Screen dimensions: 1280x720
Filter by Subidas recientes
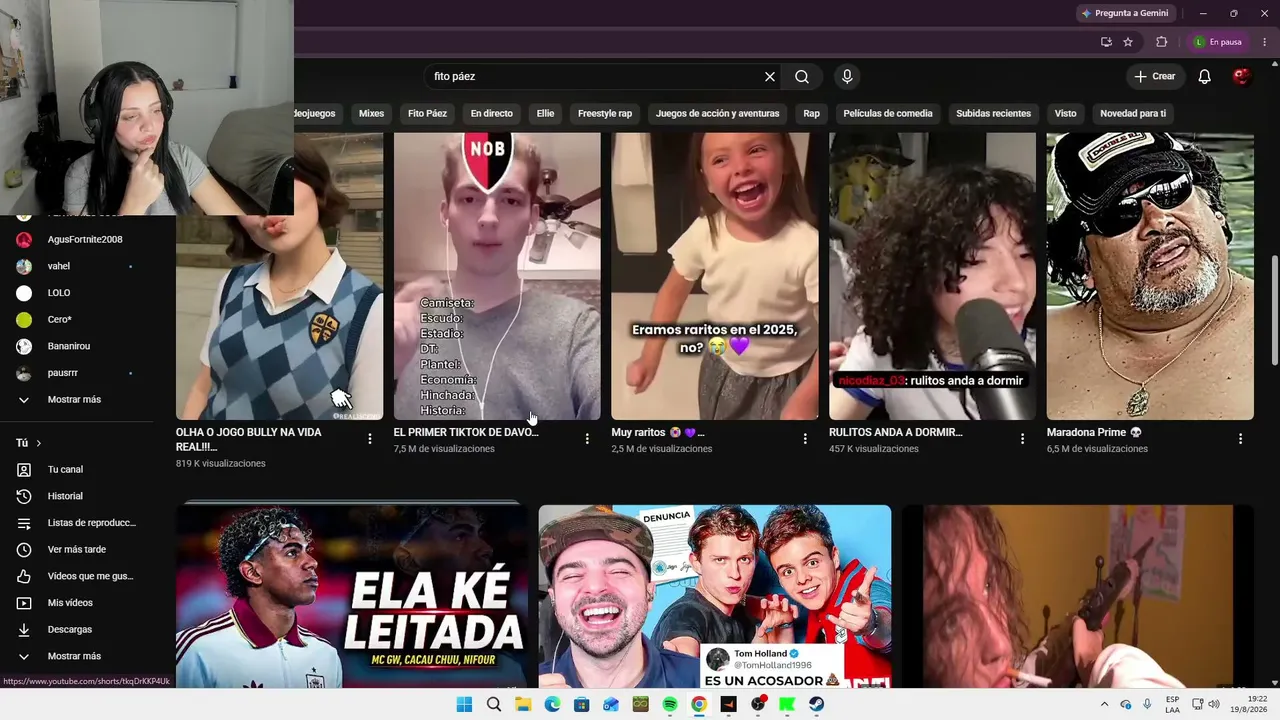(993, 114)
